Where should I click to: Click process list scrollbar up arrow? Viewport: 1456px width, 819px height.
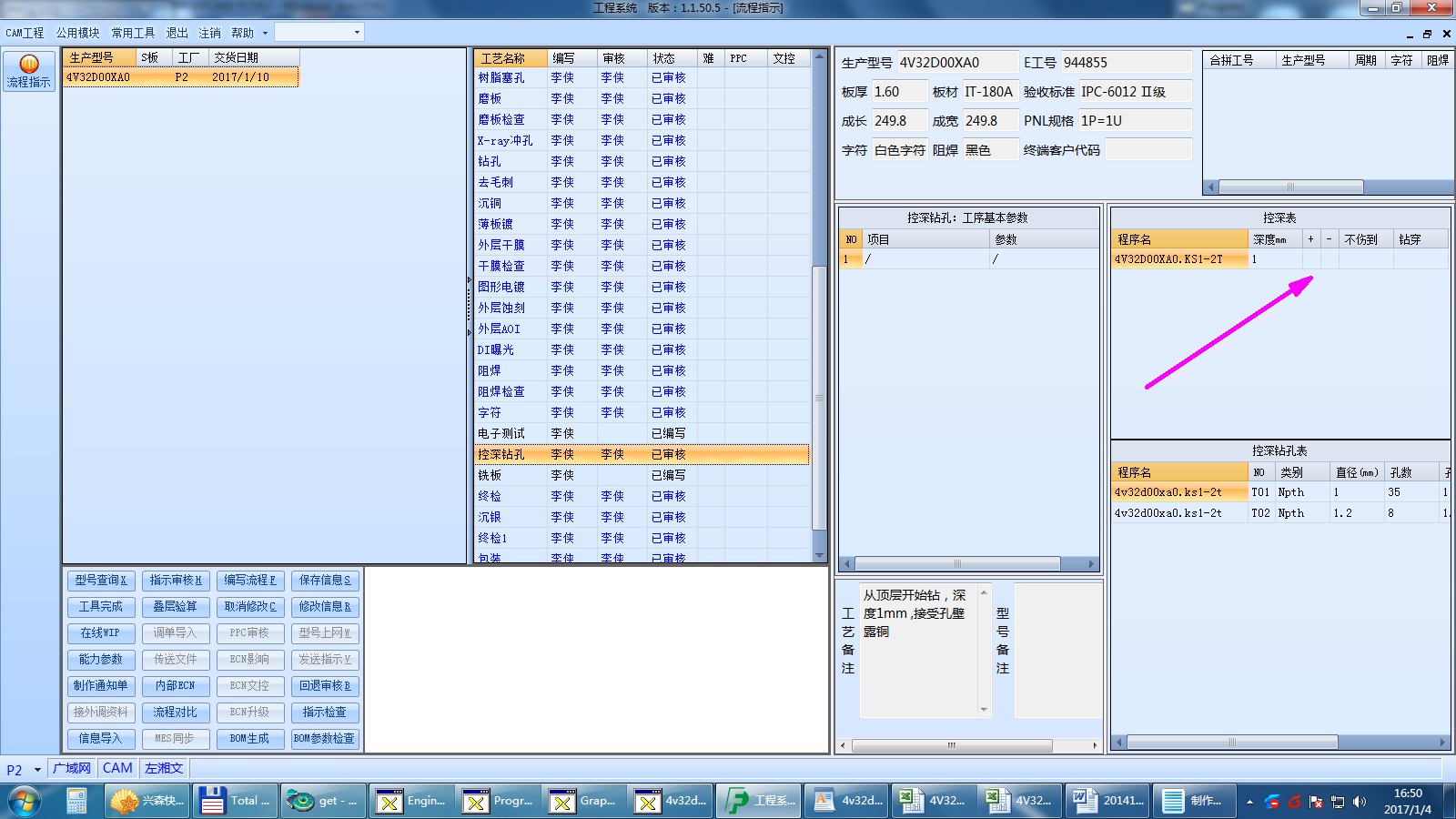[x=819, y=56]
